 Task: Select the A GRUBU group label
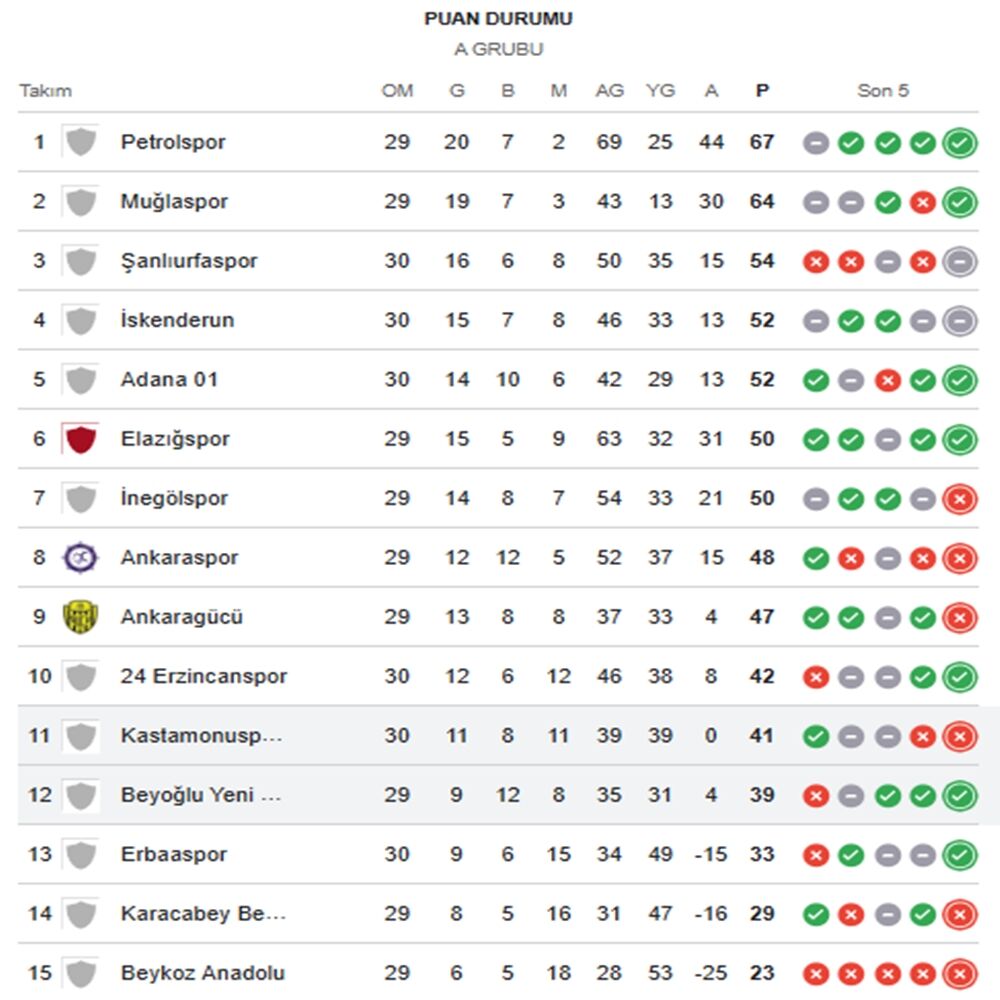tap(499, 49)
